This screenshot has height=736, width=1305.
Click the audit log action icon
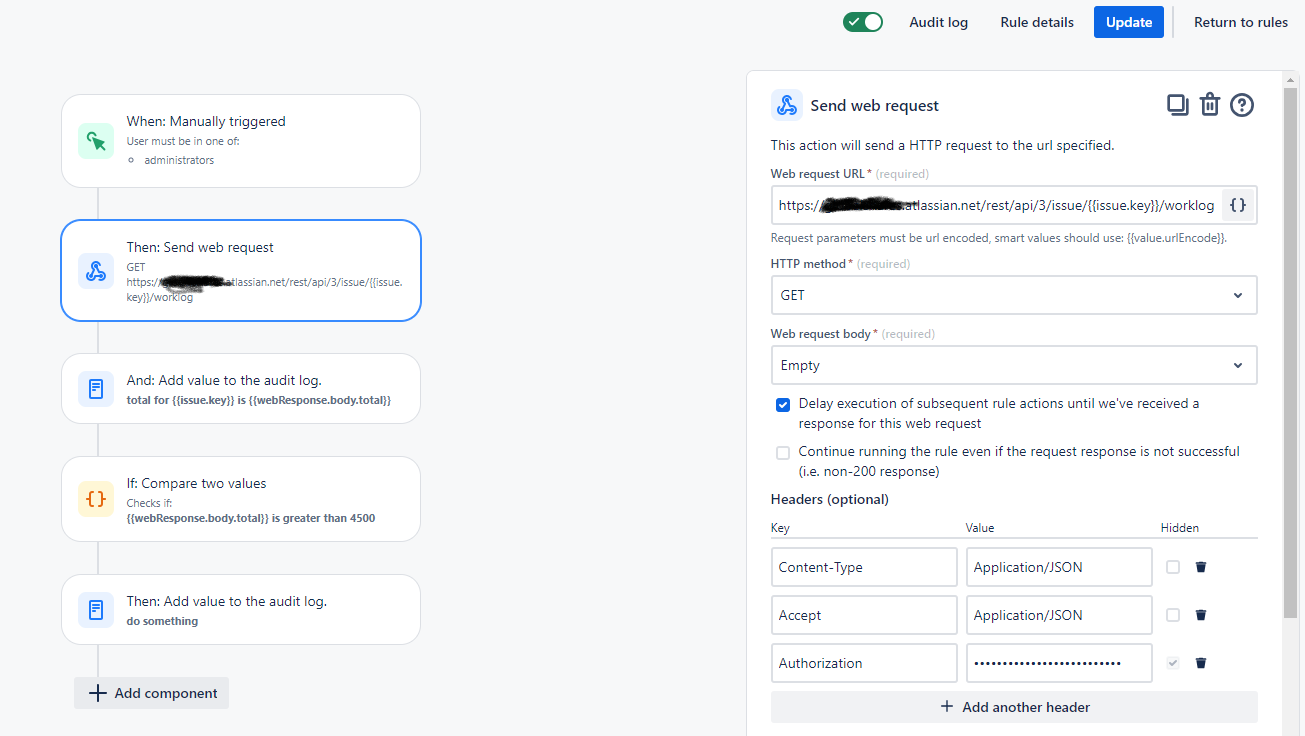pos(96,388)
